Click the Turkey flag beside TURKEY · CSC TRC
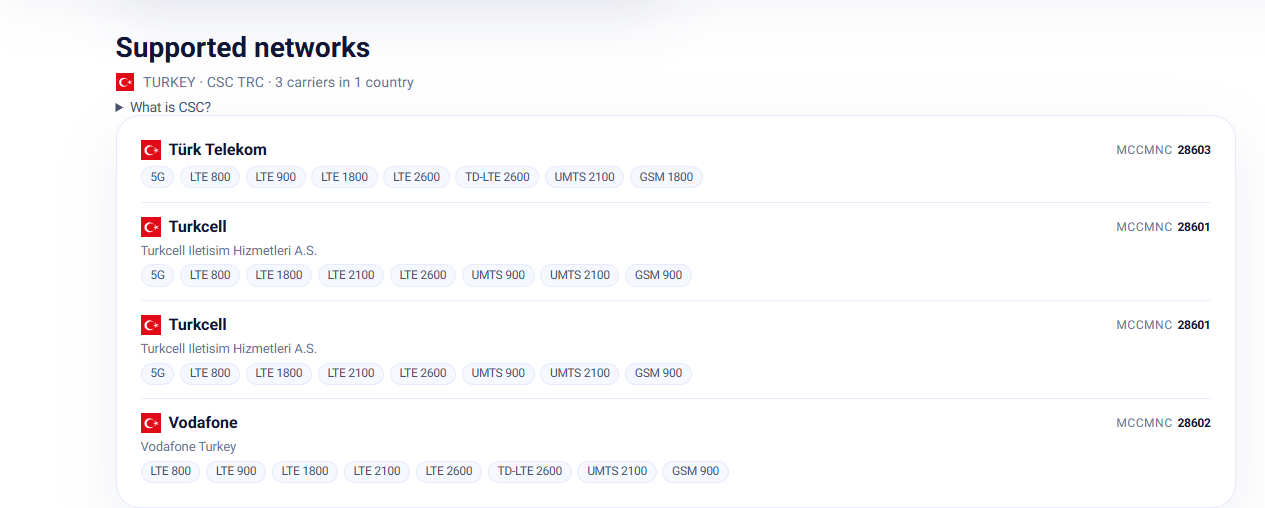 (125, 82)
